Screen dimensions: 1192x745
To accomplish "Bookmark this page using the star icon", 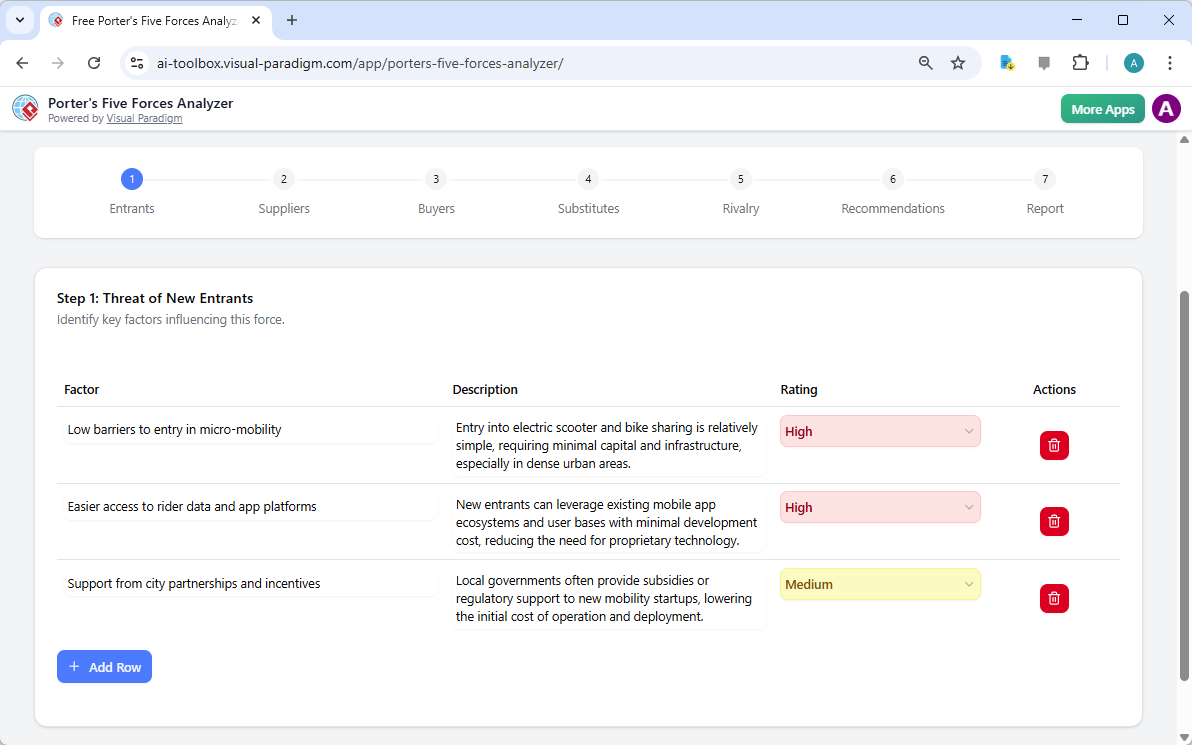I will [958, 62].
